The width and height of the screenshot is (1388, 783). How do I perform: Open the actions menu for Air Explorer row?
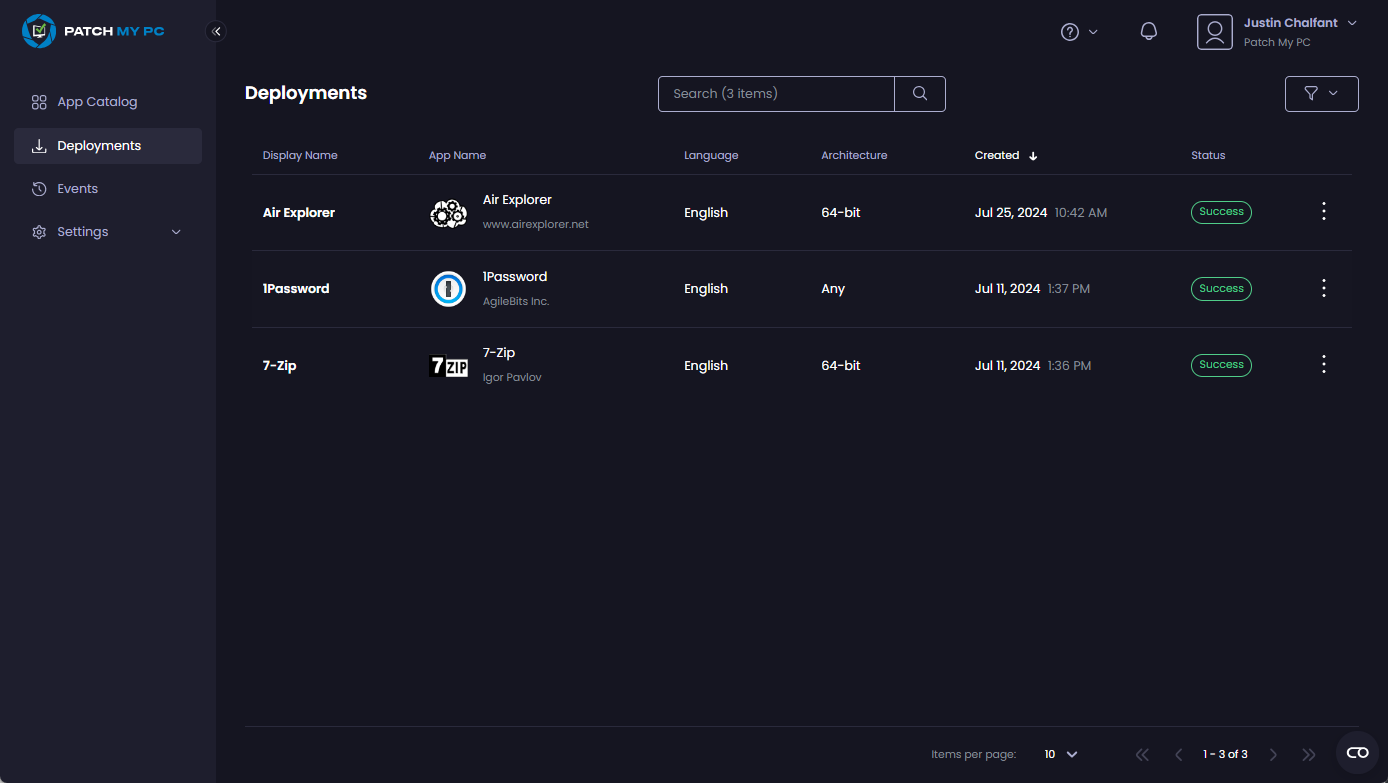(1323, 211)
